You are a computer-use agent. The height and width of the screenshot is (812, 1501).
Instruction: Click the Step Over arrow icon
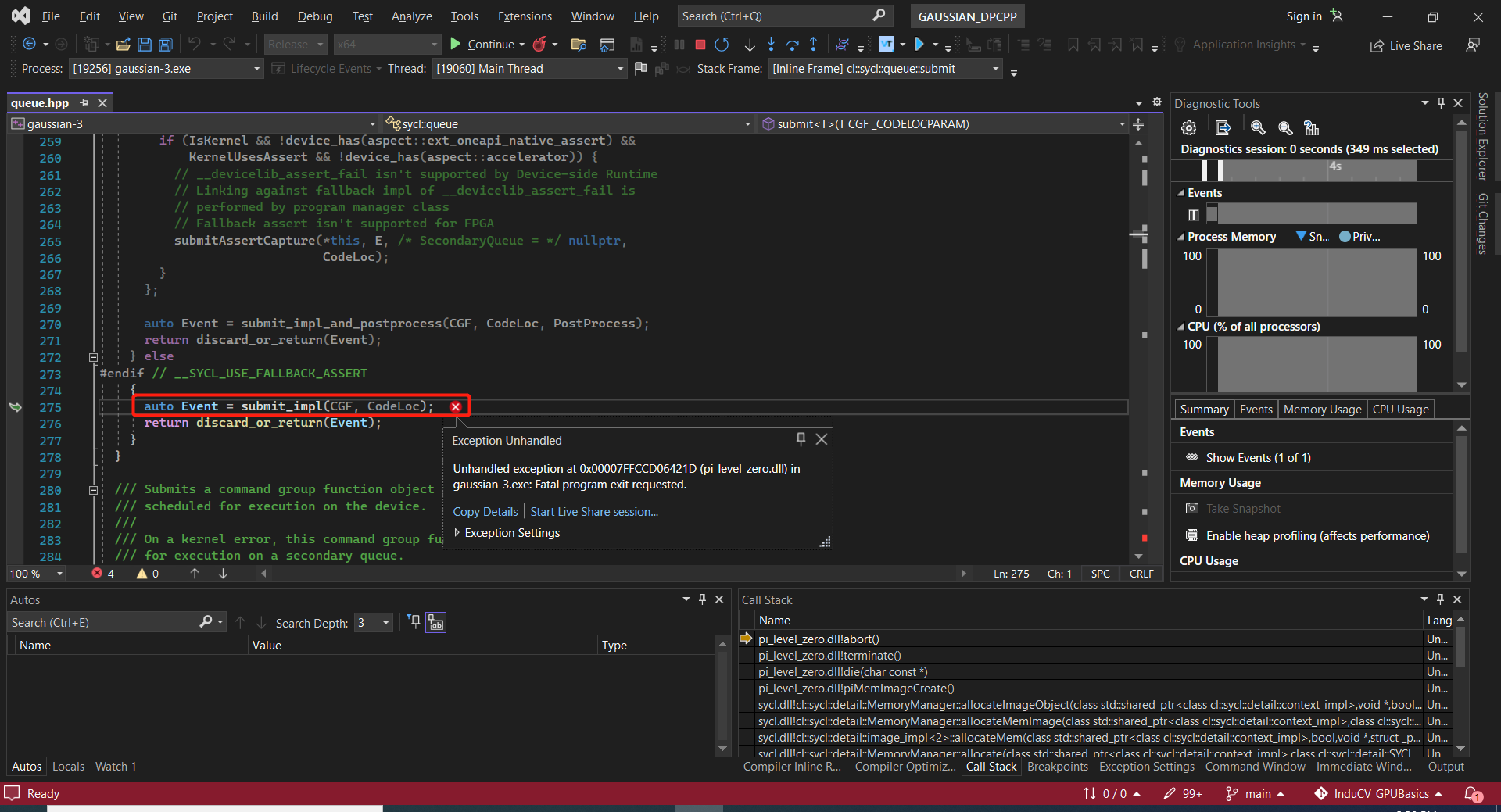click(x=792, y=45)
